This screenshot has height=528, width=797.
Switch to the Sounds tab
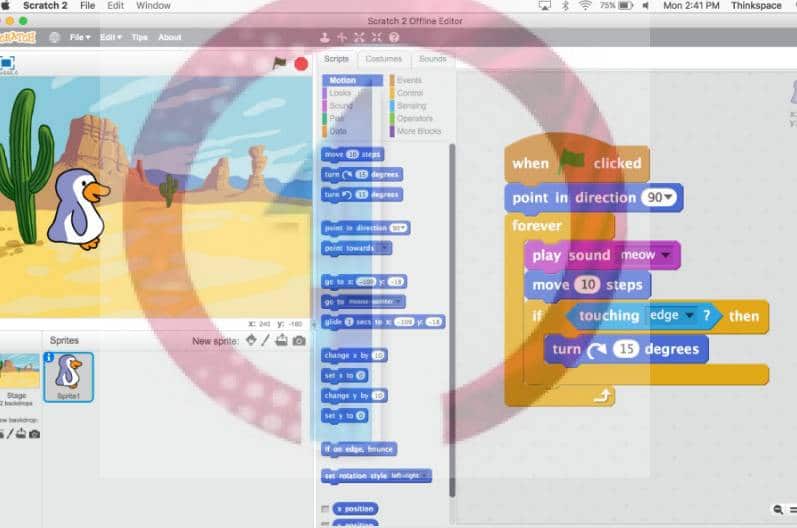click(432, 59)
